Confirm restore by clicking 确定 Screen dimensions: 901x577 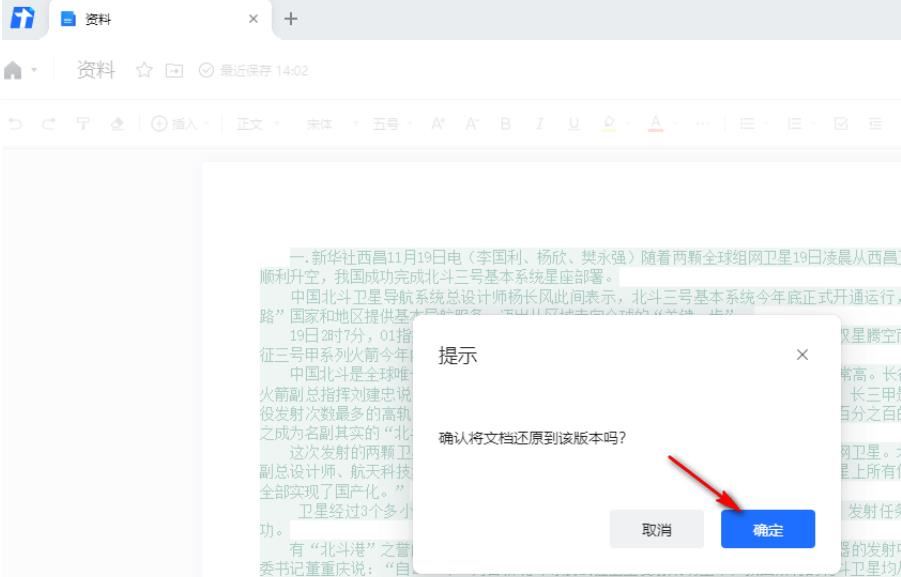pos(766,531)
